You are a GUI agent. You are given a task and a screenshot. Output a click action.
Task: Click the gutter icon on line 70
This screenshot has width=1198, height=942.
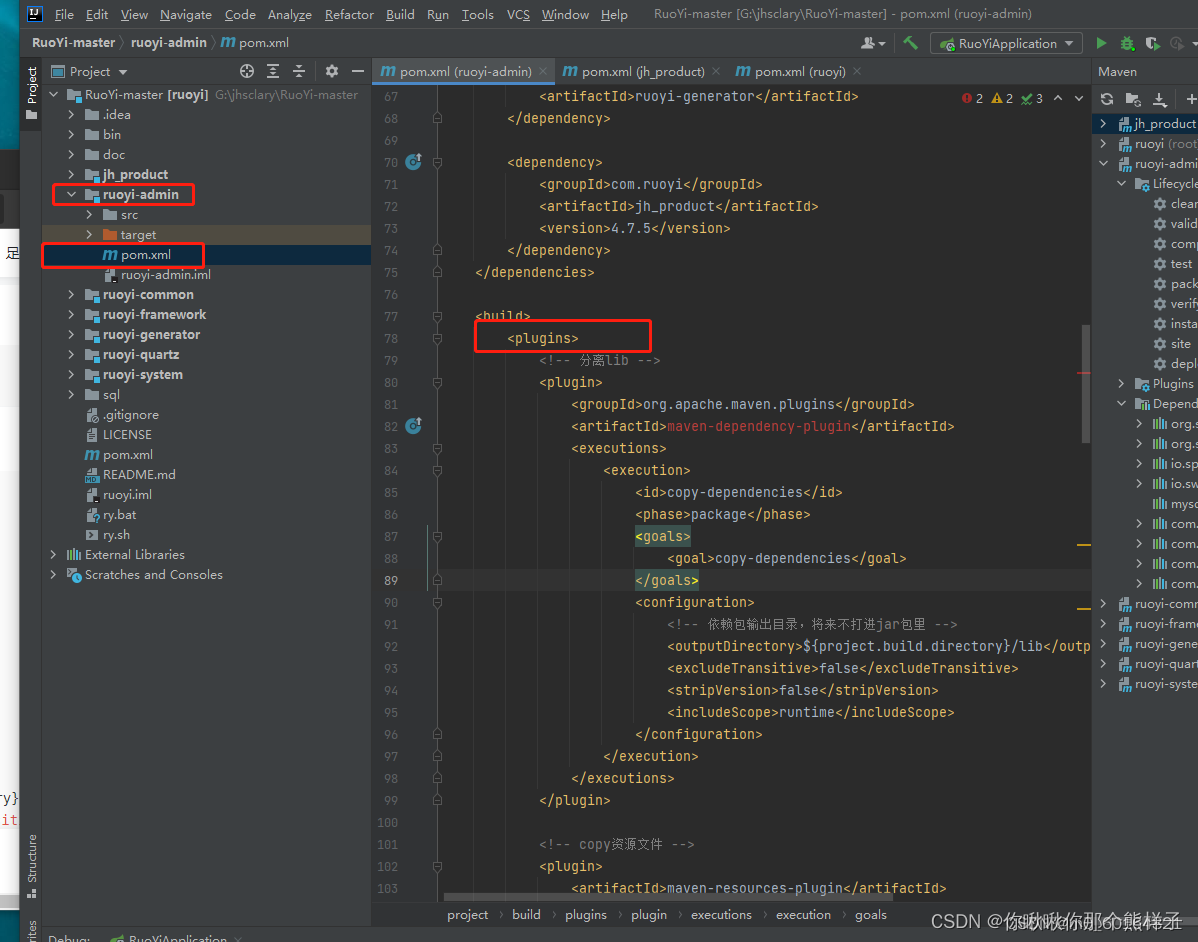coord(413,162)
